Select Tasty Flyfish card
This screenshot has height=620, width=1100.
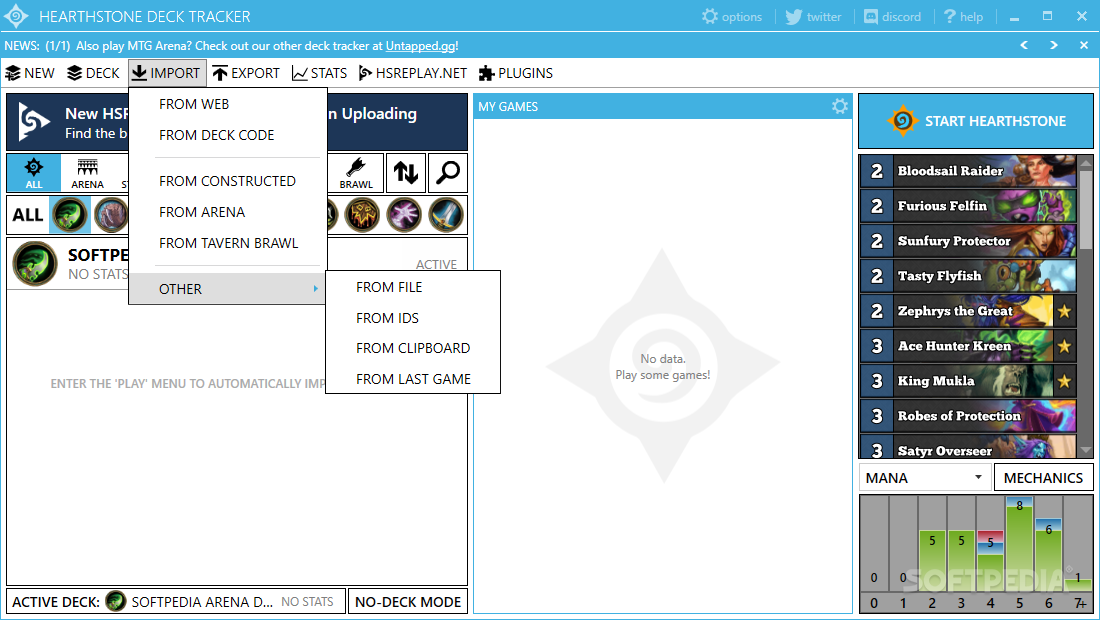(x=968, y=276)
